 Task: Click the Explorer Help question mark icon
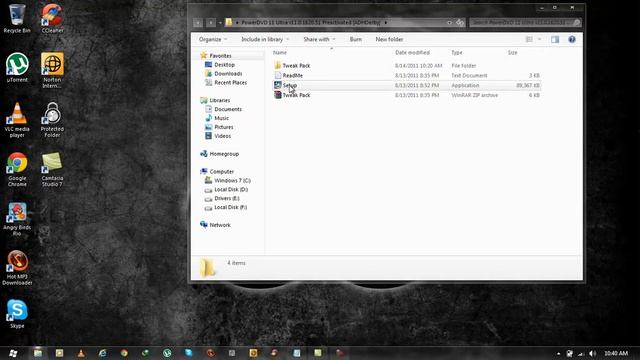[x=572, y=40]
